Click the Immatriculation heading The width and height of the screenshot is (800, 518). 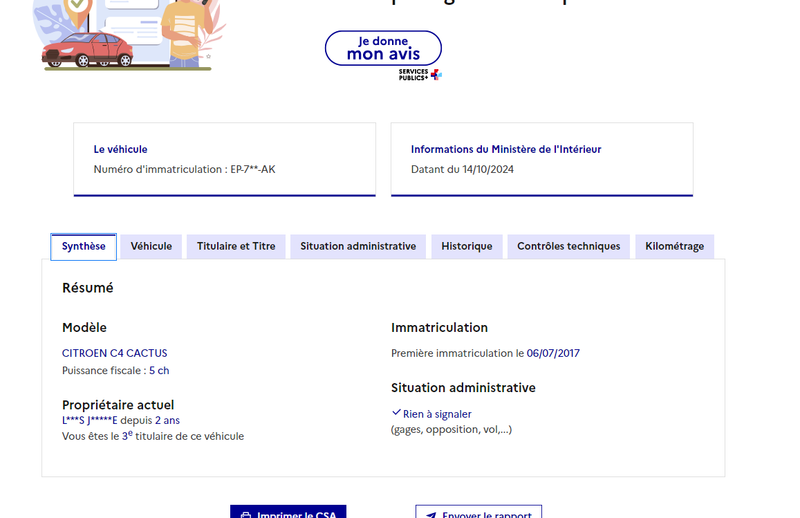pos(439,328)
